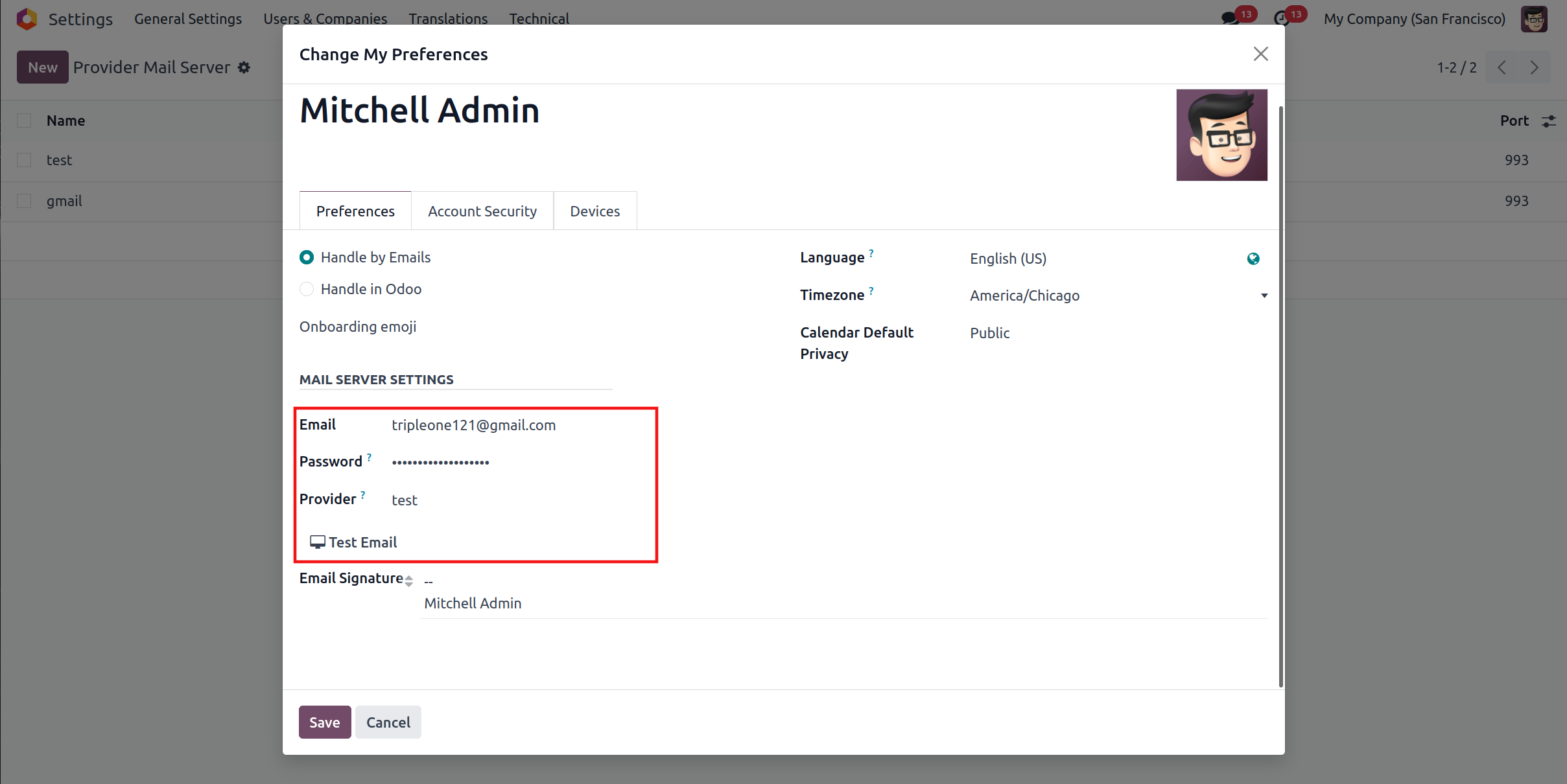Open the discuss messages icon

[1229, 18]
